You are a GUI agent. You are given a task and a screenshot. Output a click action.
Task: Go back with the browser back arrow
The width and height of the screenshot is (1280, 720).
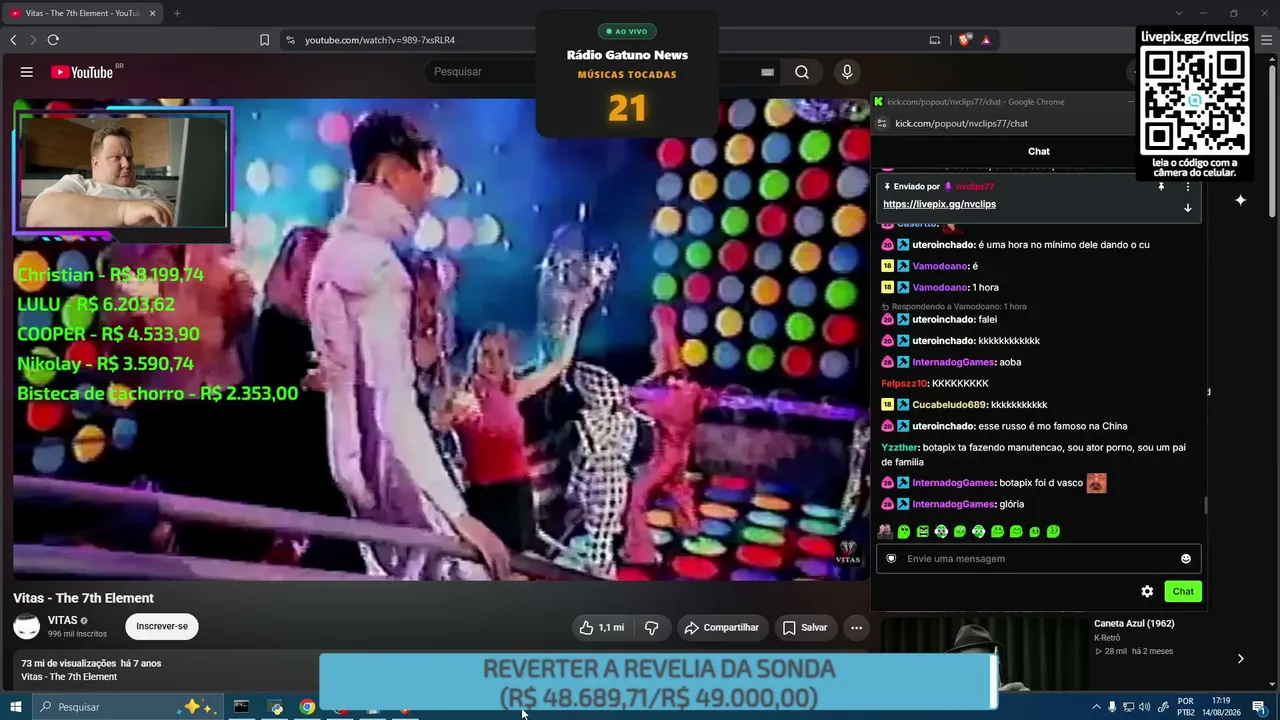tap(13, 40)
